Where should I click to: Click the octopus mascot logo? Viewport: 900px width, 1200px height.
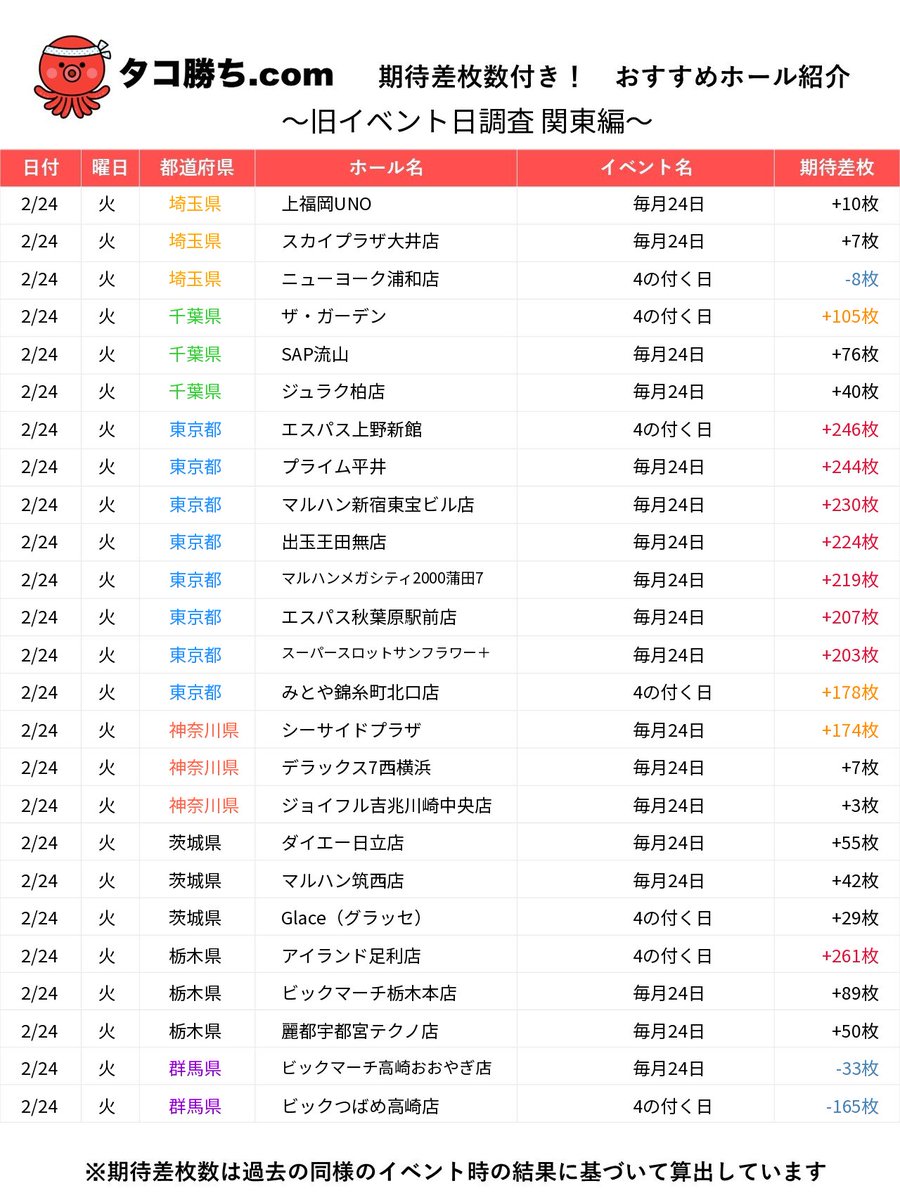pos(72,77)
